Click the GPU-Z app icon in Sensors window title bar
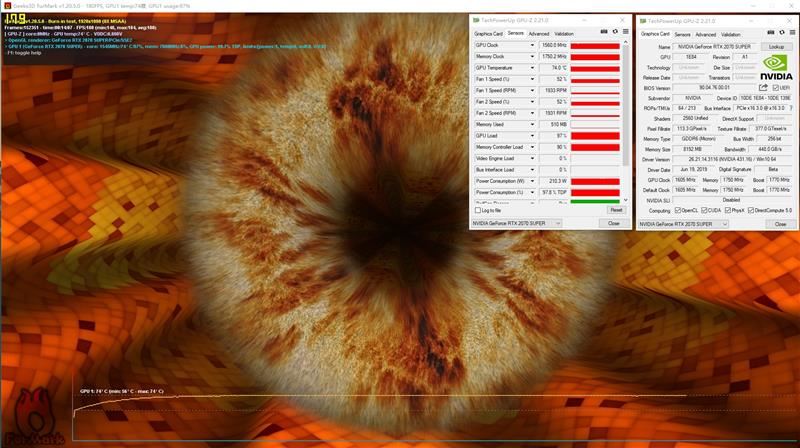This screenshot has height=448, width=800. (476, 20)
